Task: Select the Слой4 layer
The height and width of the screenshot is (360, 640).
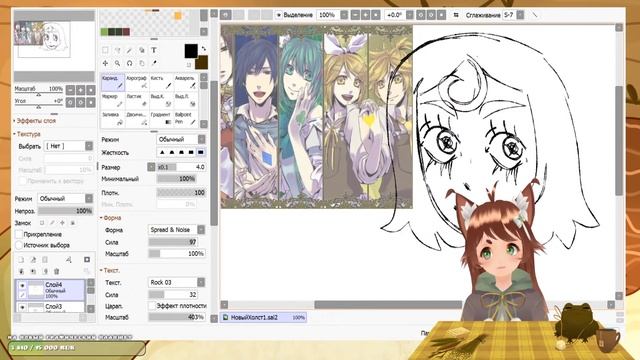Action: click(x=50, y=289)
